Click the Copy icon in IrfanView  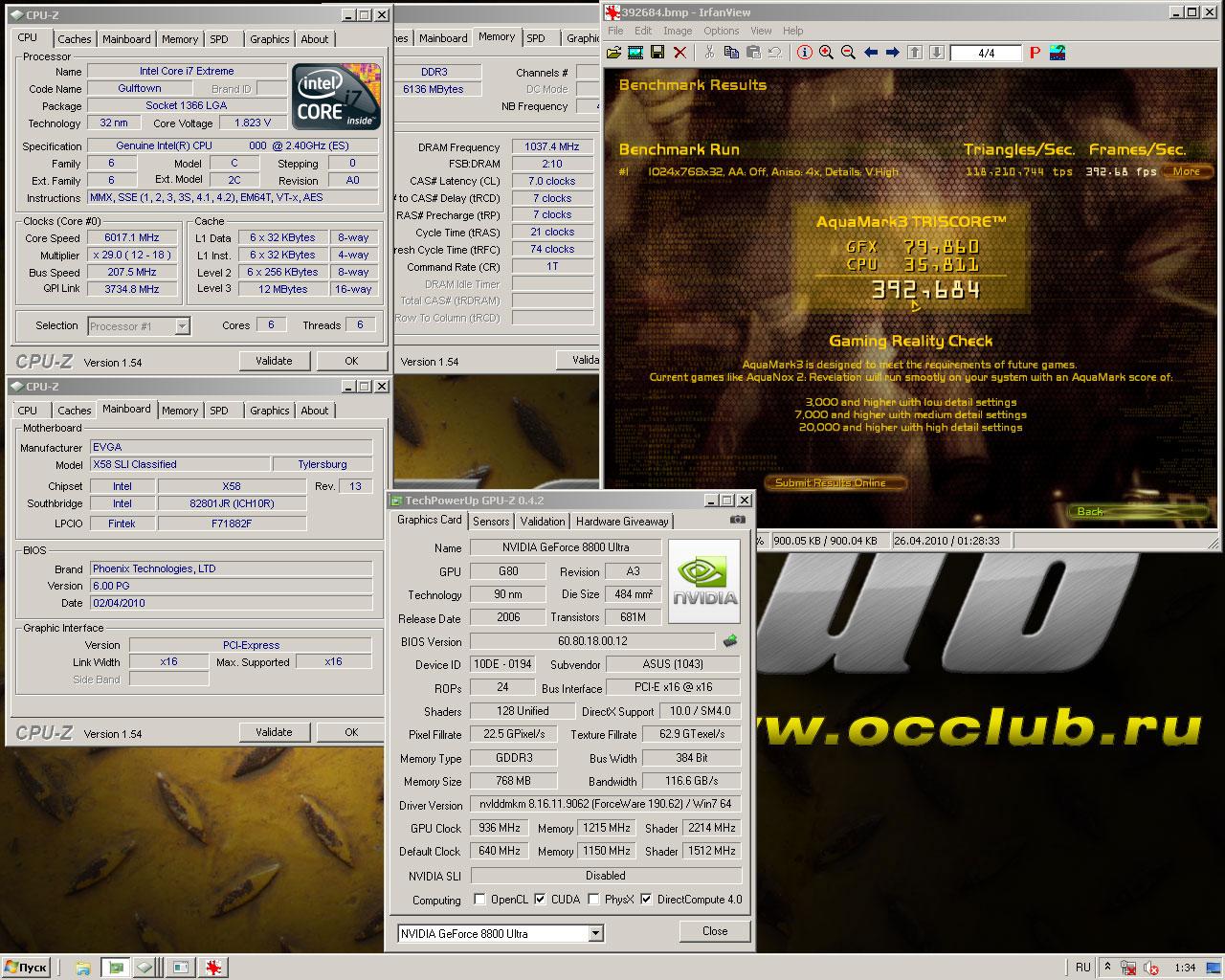click(731, 53)
